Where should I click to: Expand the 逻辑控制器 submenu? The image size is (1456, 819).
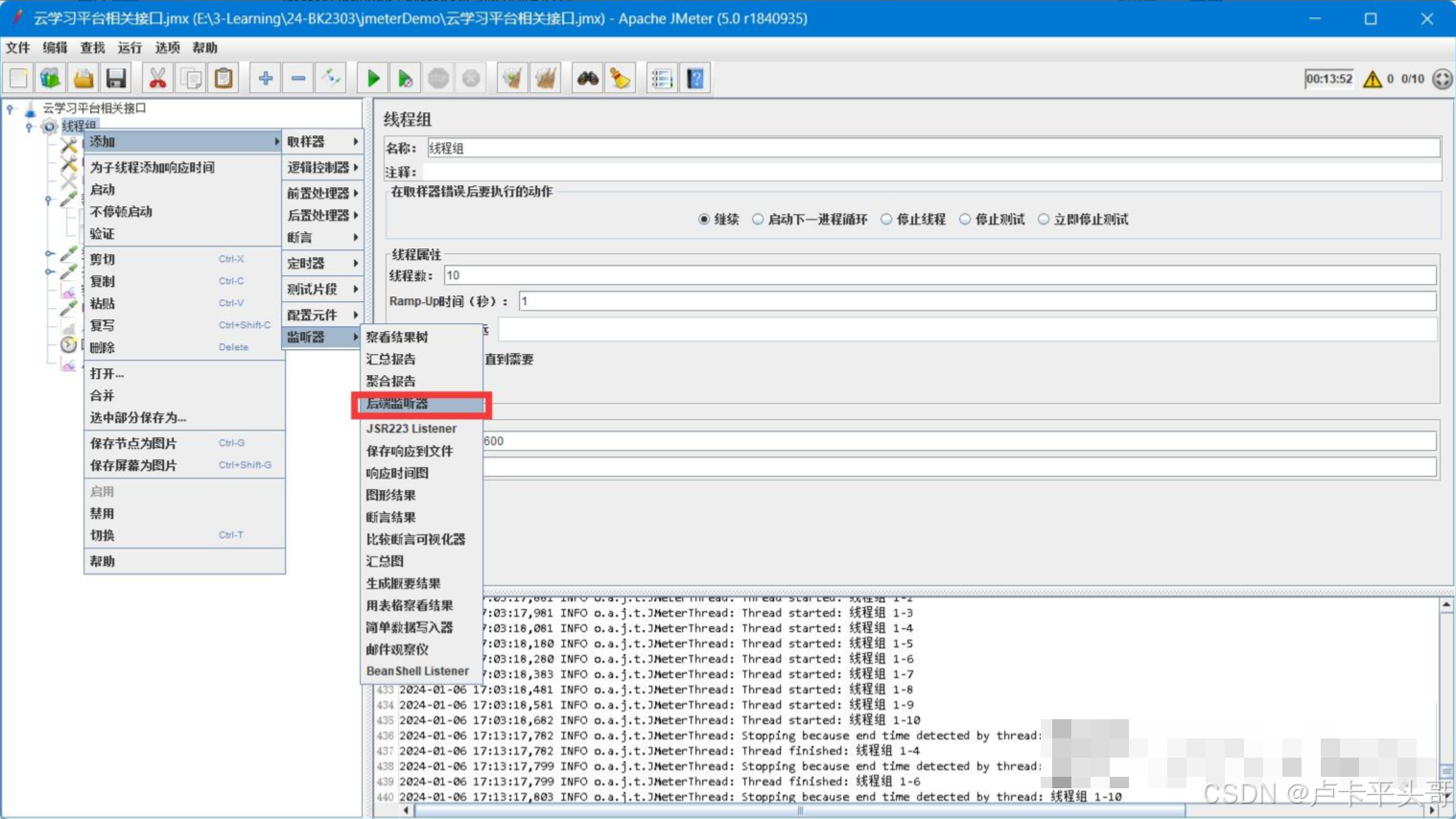pos(322,167)
